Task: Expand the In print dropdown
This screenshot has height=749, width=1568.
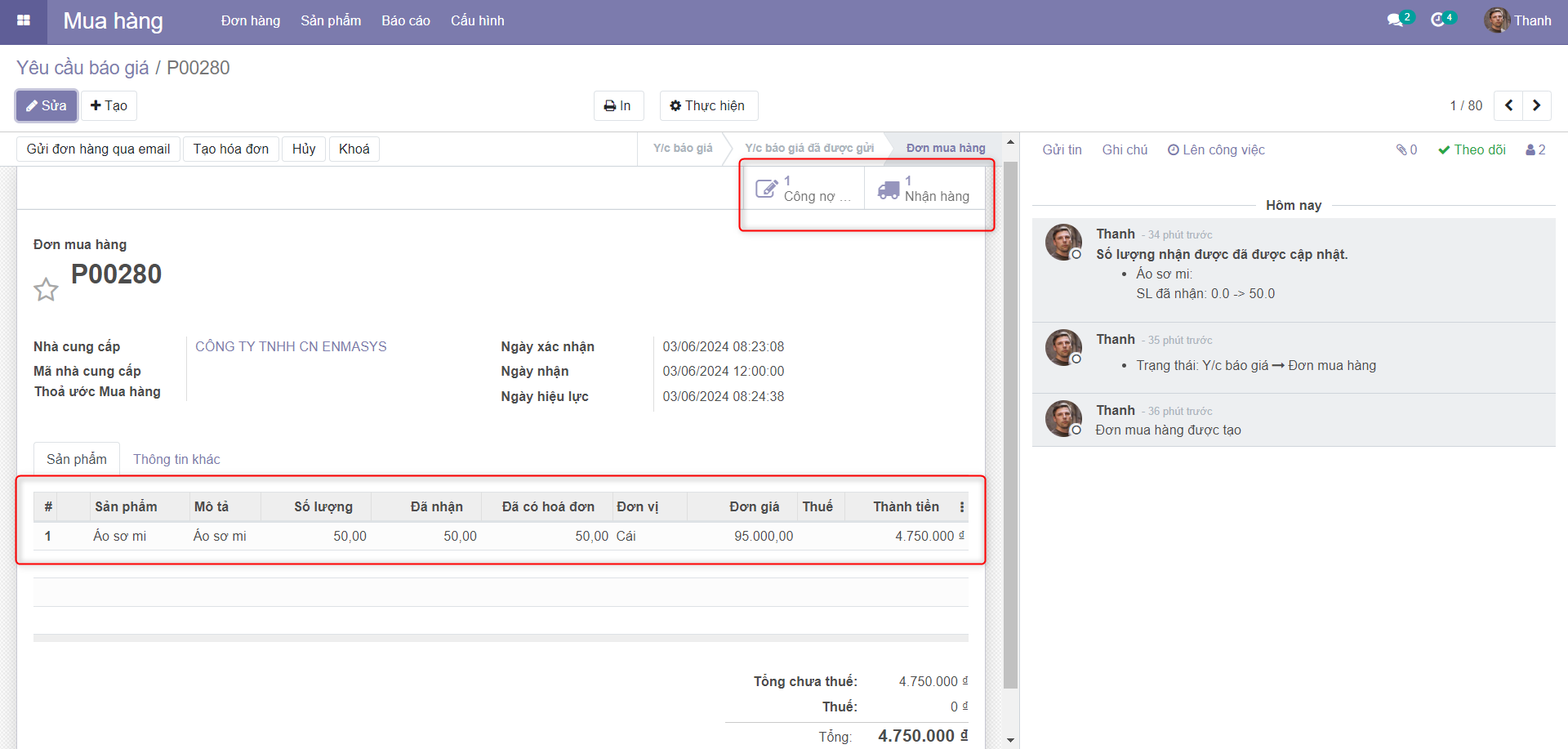Action: (x=618, y=105)
